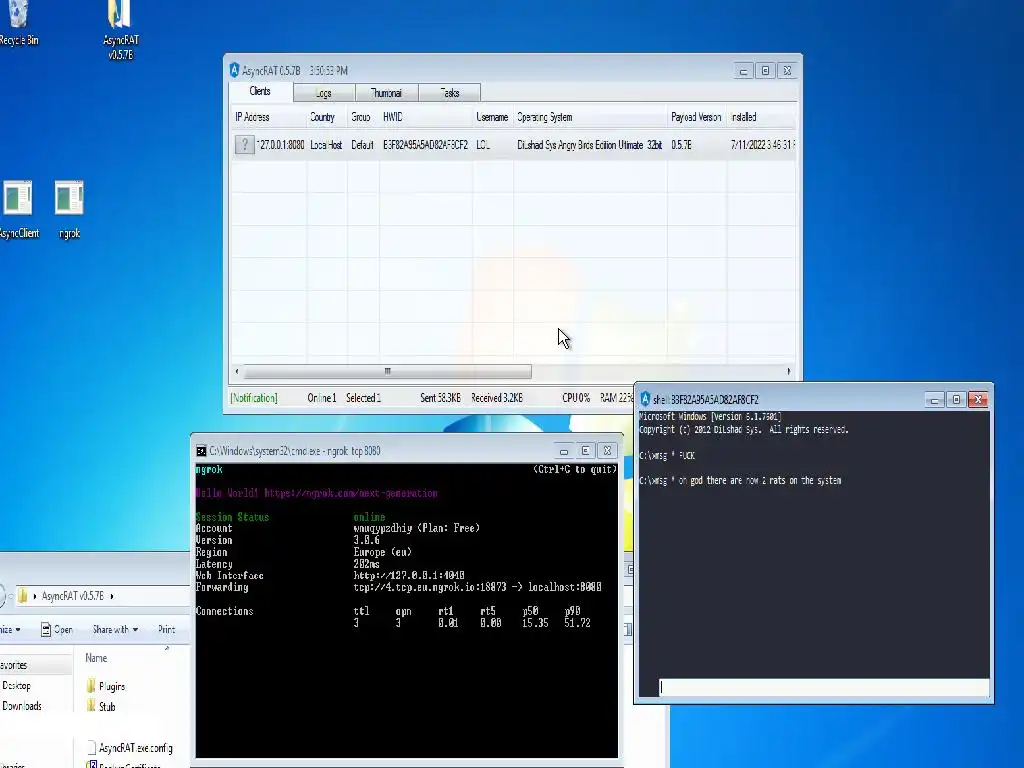Viewport: 1024px width, 768px height.
Task: Click the HWID E3F82A95A5AD82AF8CF2 cell
Action: point(425,145)
